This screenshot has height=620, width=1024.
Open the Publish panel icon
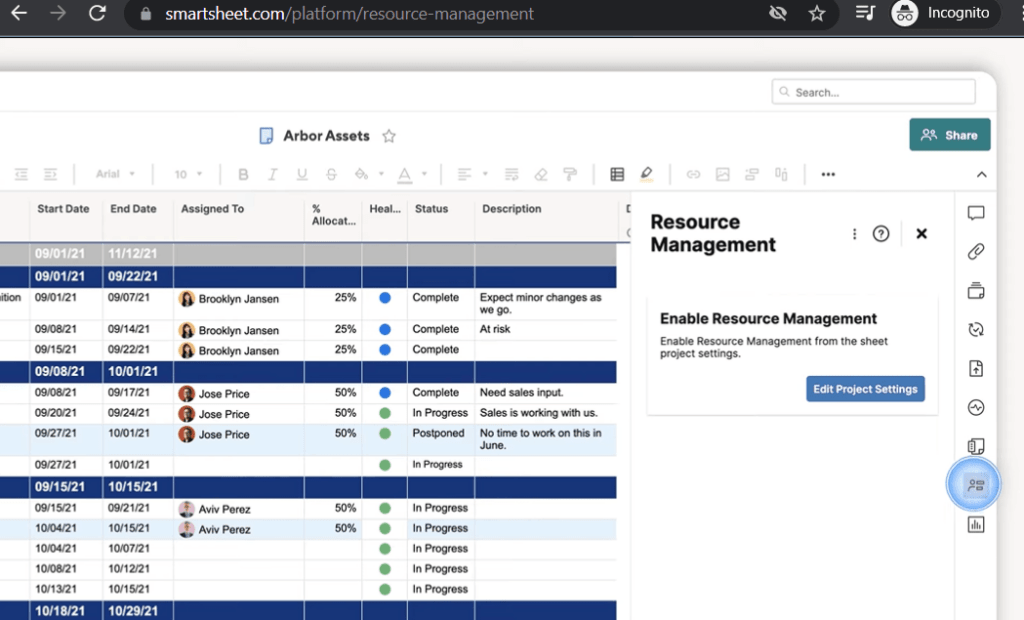click(x=976, y=369)
